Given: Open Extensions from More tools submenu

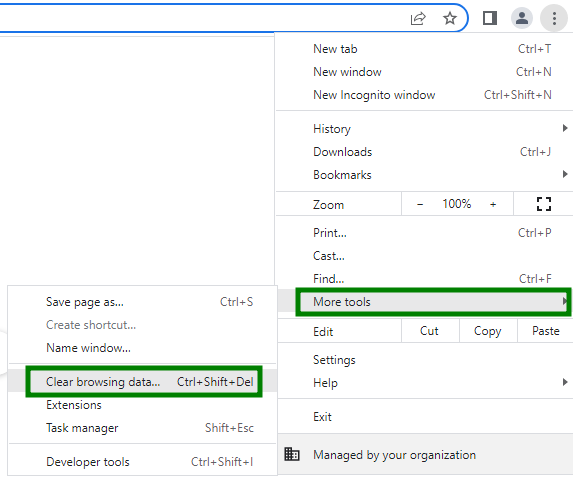Looking at the screenshot, I should click(142, 405).
